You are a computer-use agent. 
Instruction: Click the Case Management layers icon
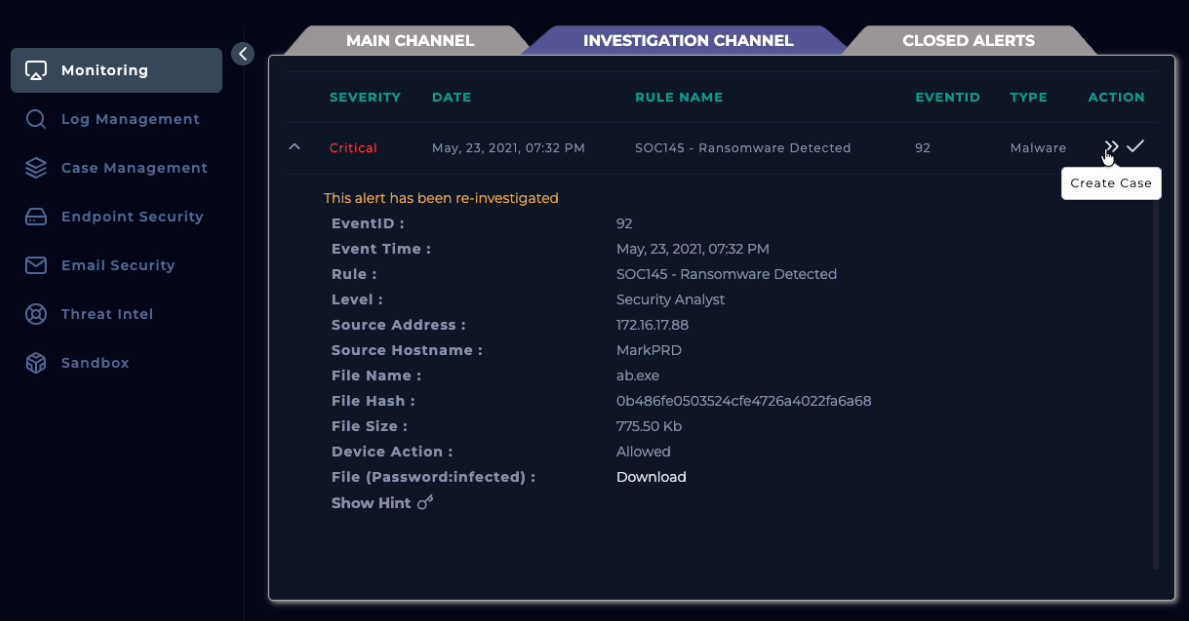(36, 168)
